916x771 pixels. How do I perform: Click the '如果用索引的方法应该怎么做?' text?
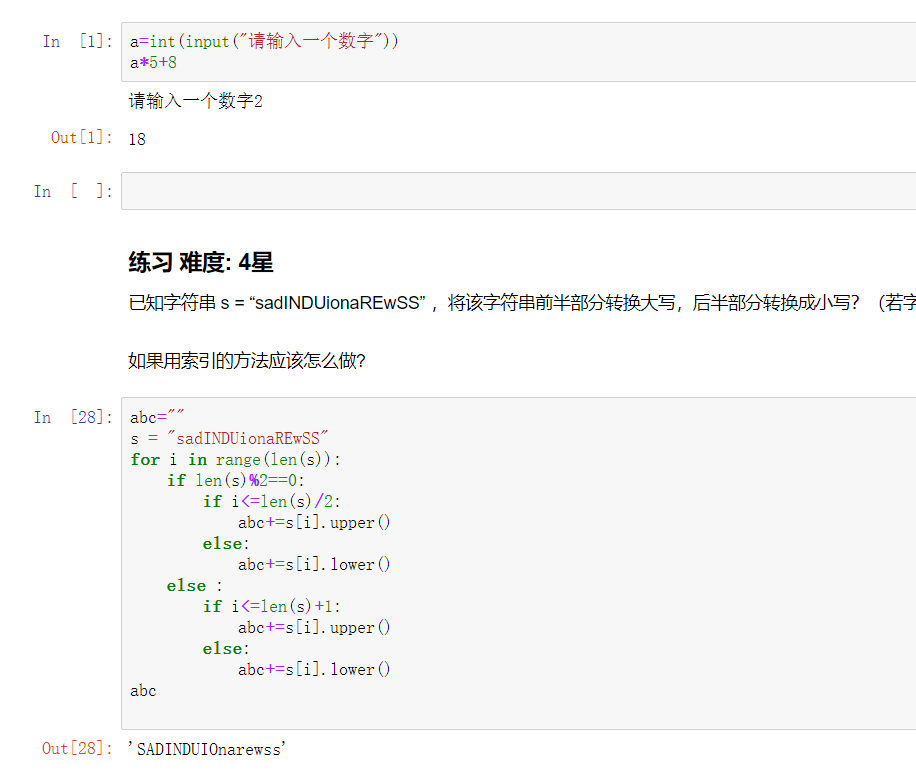coord(247,361)
